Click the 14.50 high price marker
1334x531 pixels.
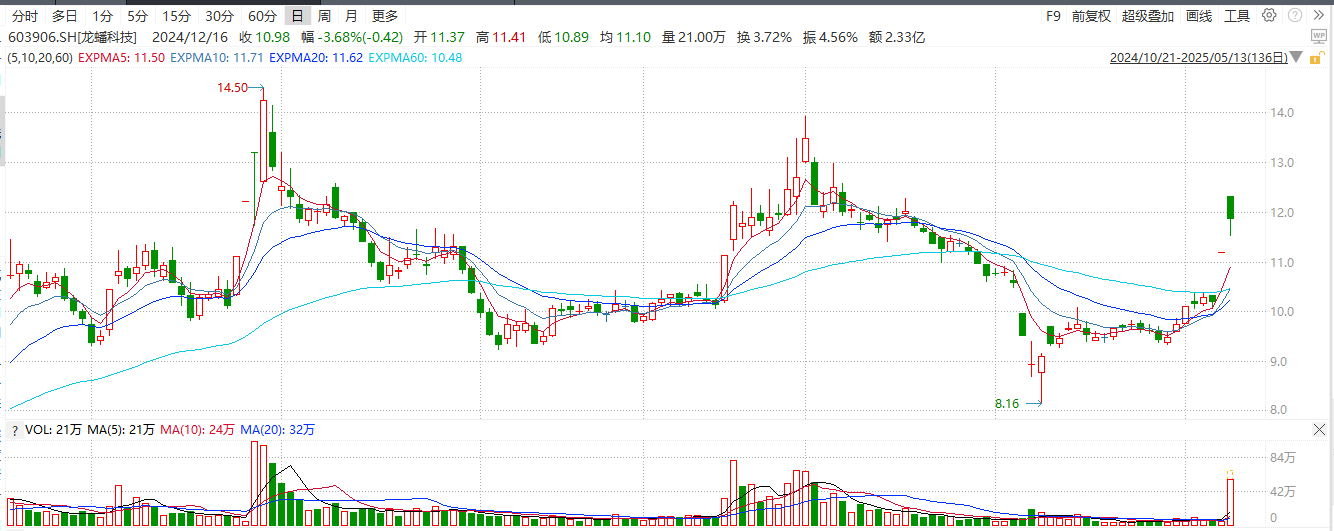[x=231, y=88]
